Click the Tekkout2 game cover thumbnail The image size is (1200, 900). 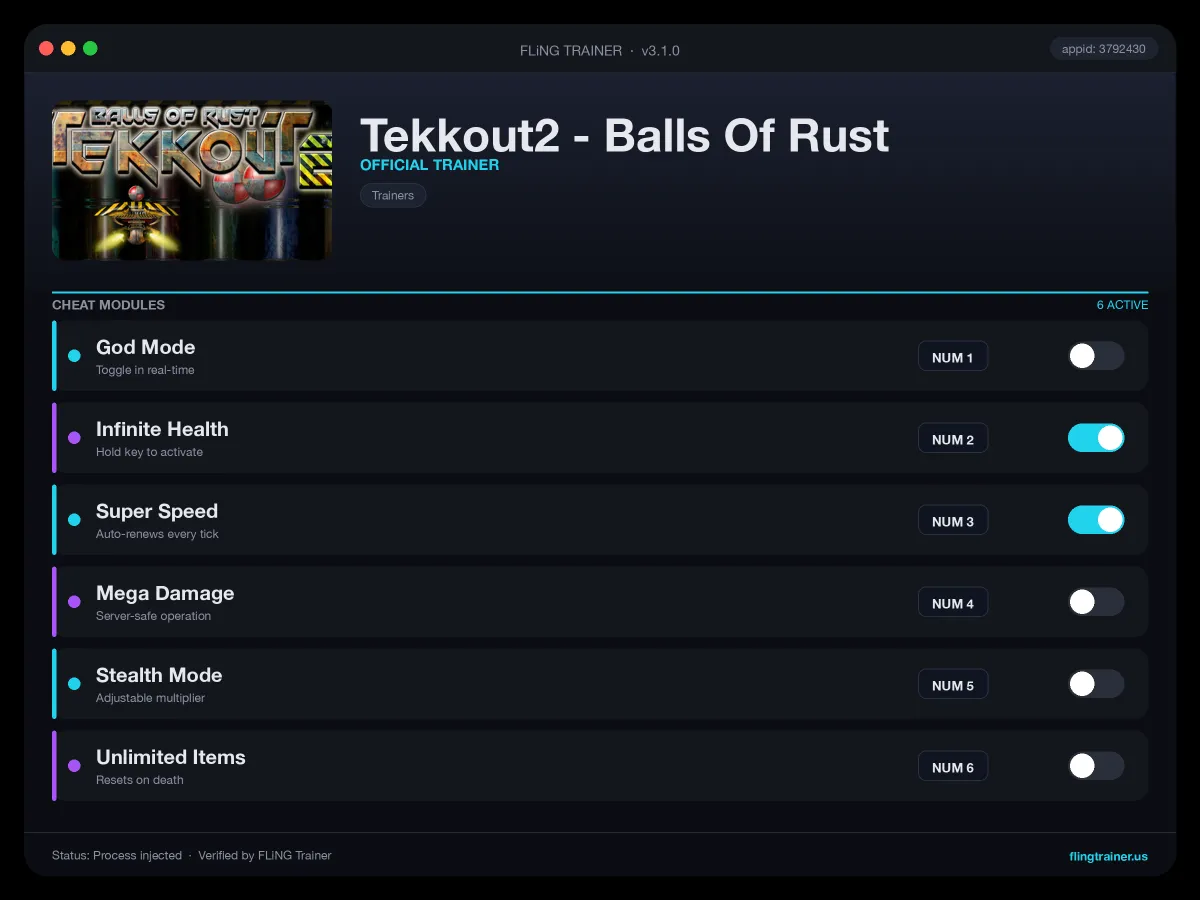click(x=192, y=180)
